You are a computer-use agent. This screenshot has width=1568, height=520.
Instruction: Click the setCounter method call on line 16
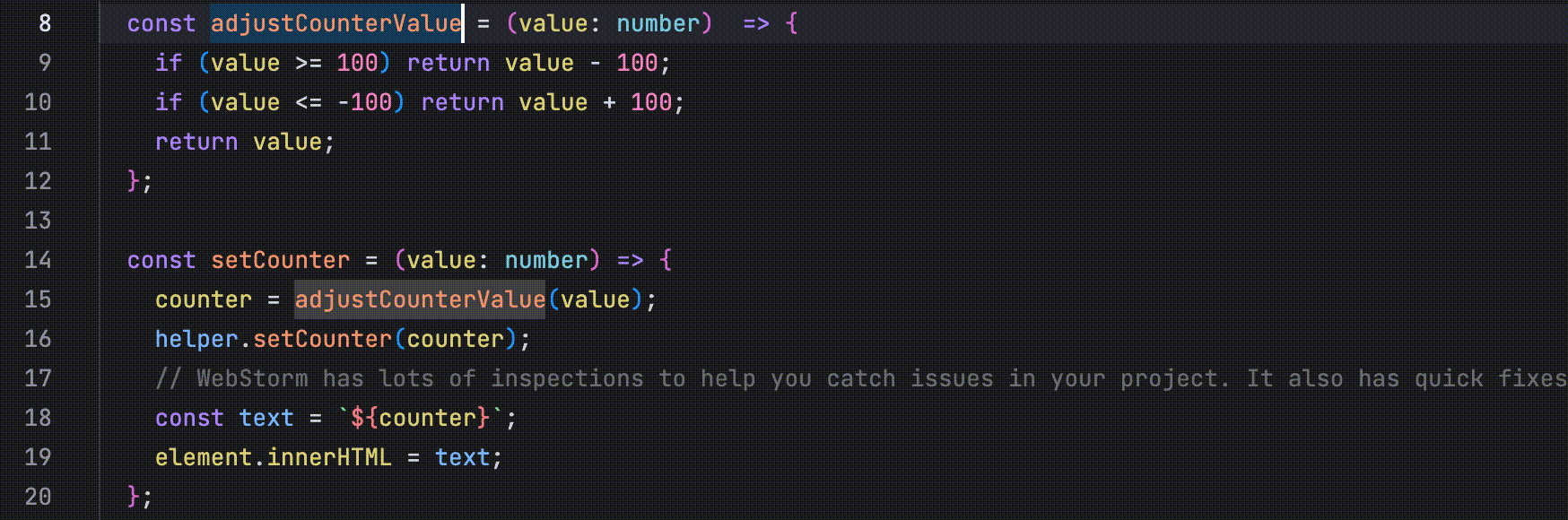(323, 339)
